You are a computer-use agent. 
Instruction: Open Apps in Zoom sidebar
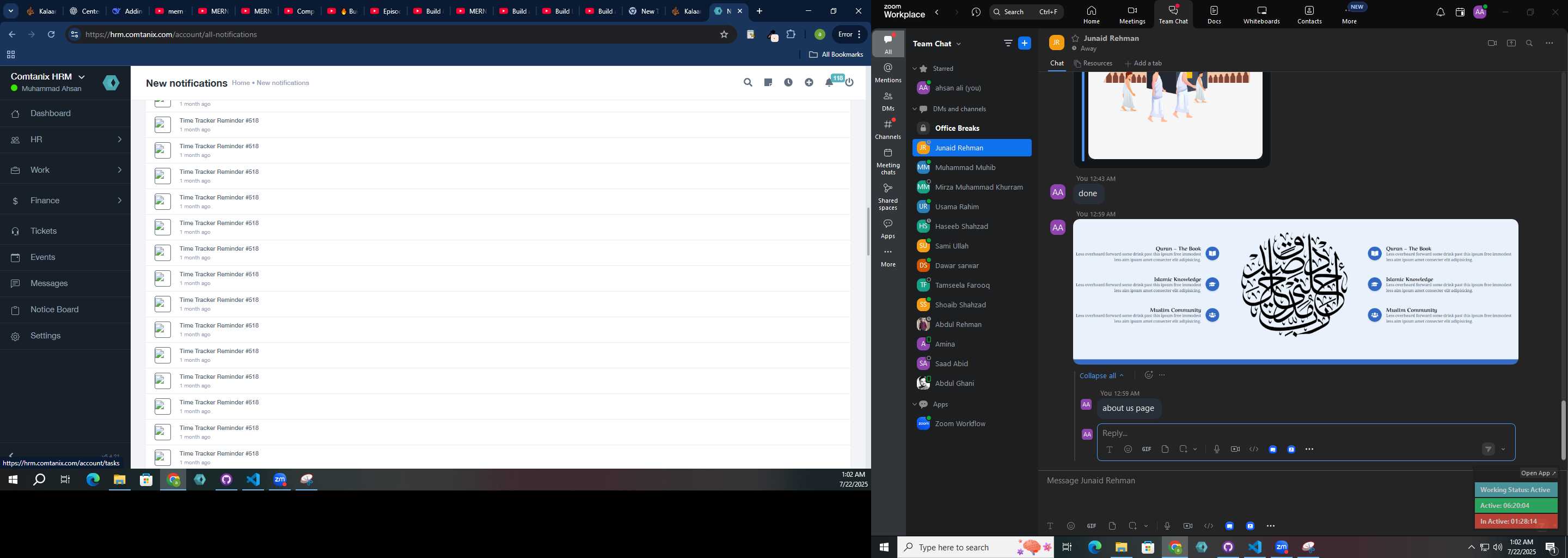click(888, 229)
